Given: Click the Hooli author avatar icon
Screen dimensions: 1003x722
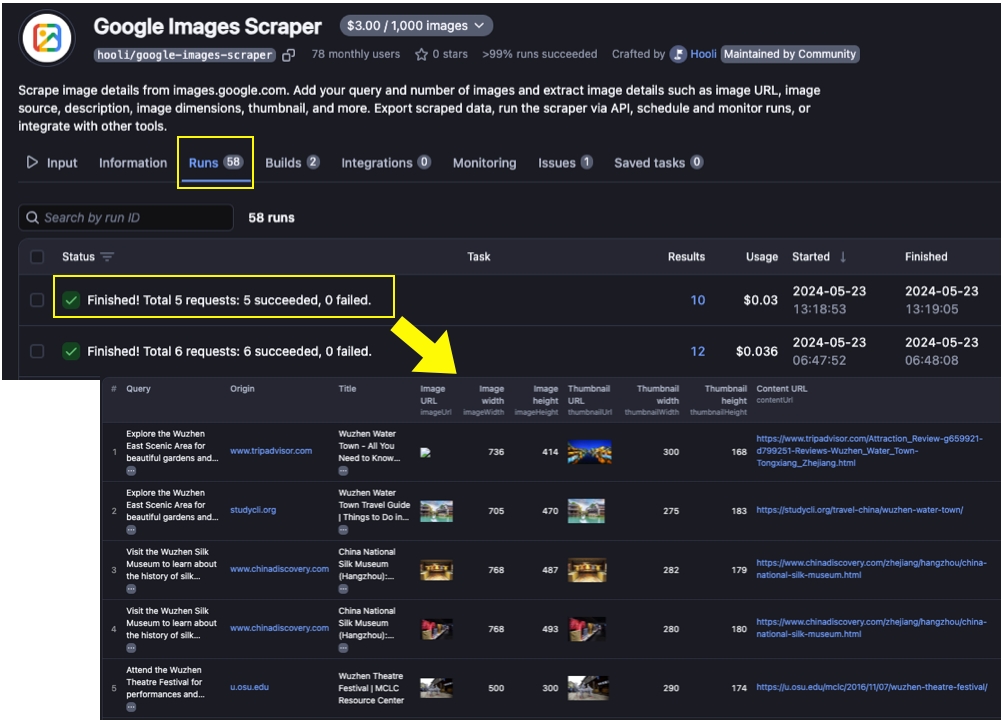Looking at the screenshot, I should click(678, 54).
